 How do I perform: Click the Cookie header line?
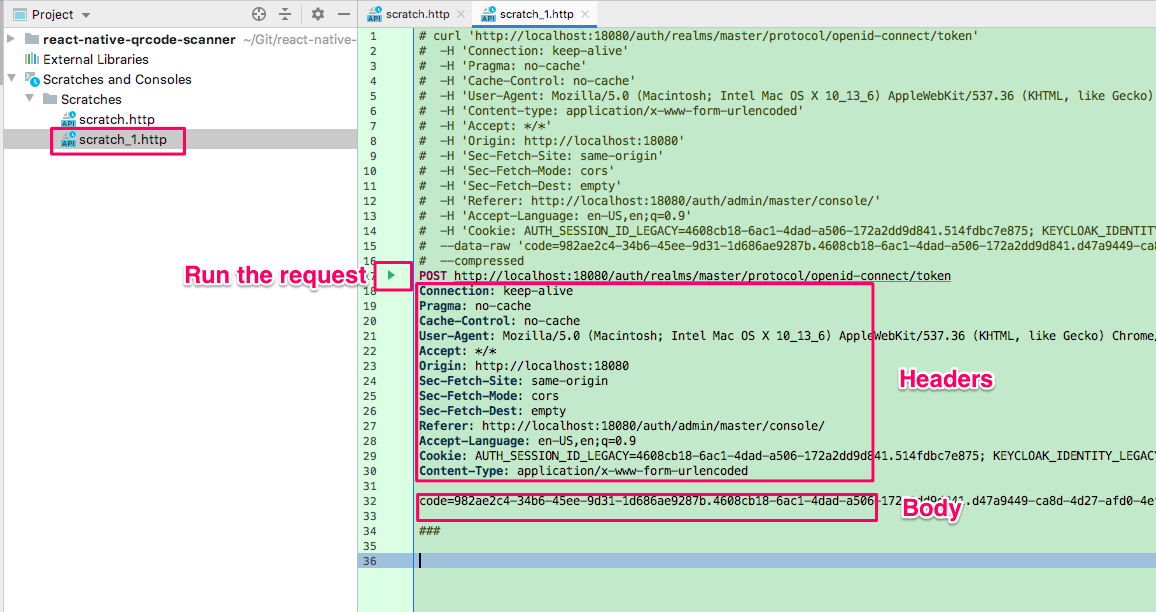786,456
